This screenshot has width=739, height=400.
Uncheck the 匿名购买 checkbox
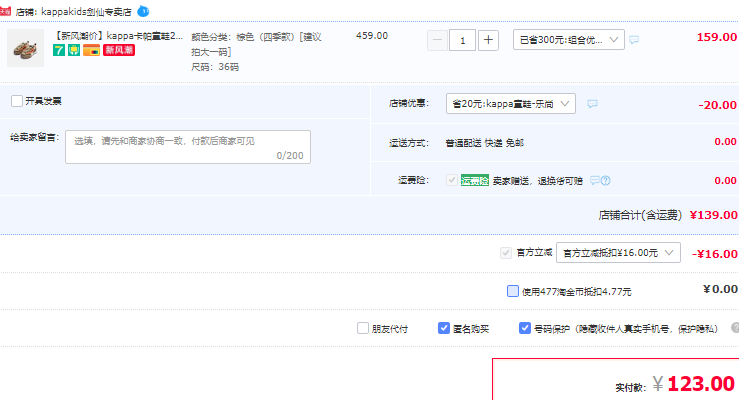coord(443,328)
